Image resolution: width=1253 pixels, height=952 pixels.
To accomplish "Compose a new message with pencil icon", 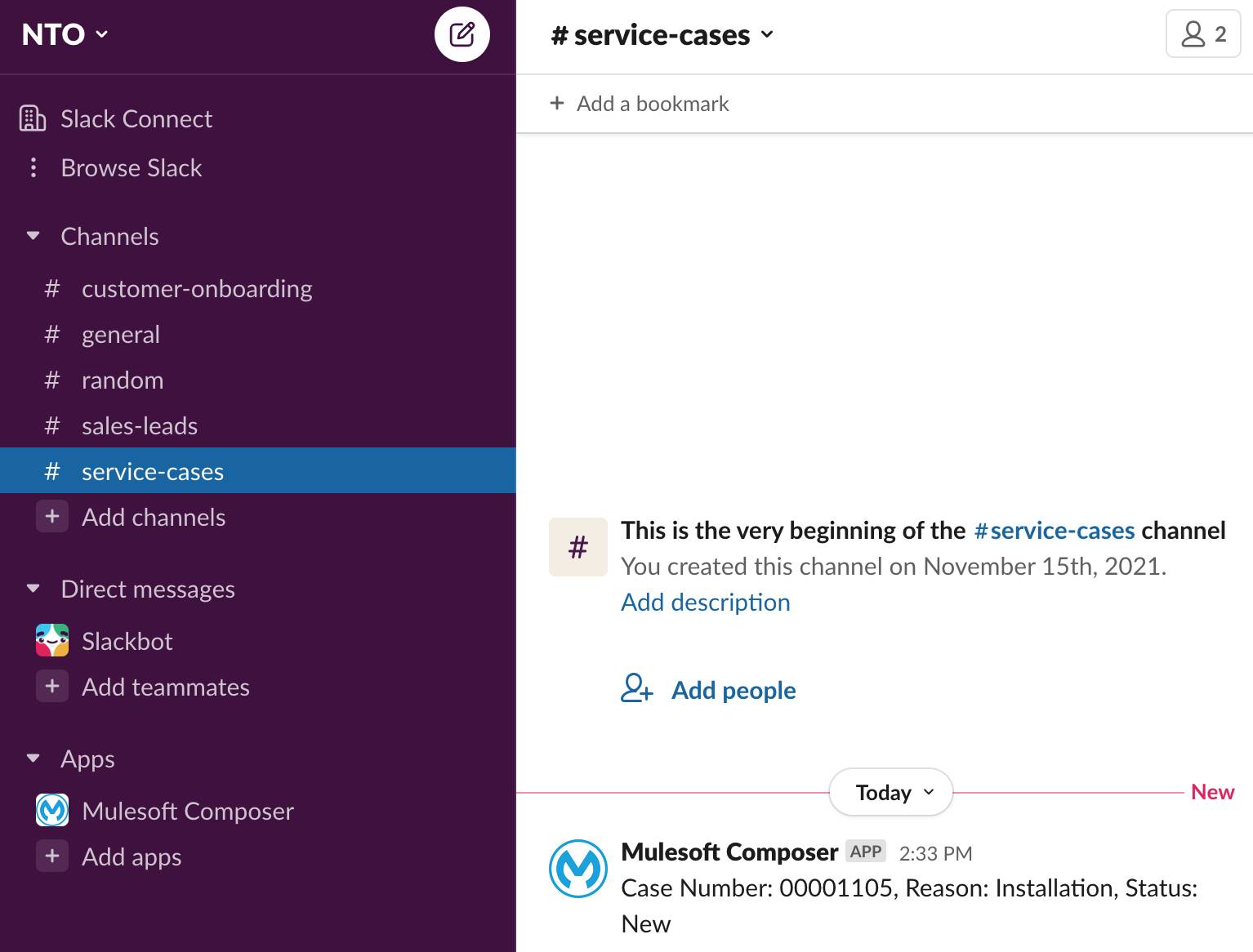I will click(462, 34).
